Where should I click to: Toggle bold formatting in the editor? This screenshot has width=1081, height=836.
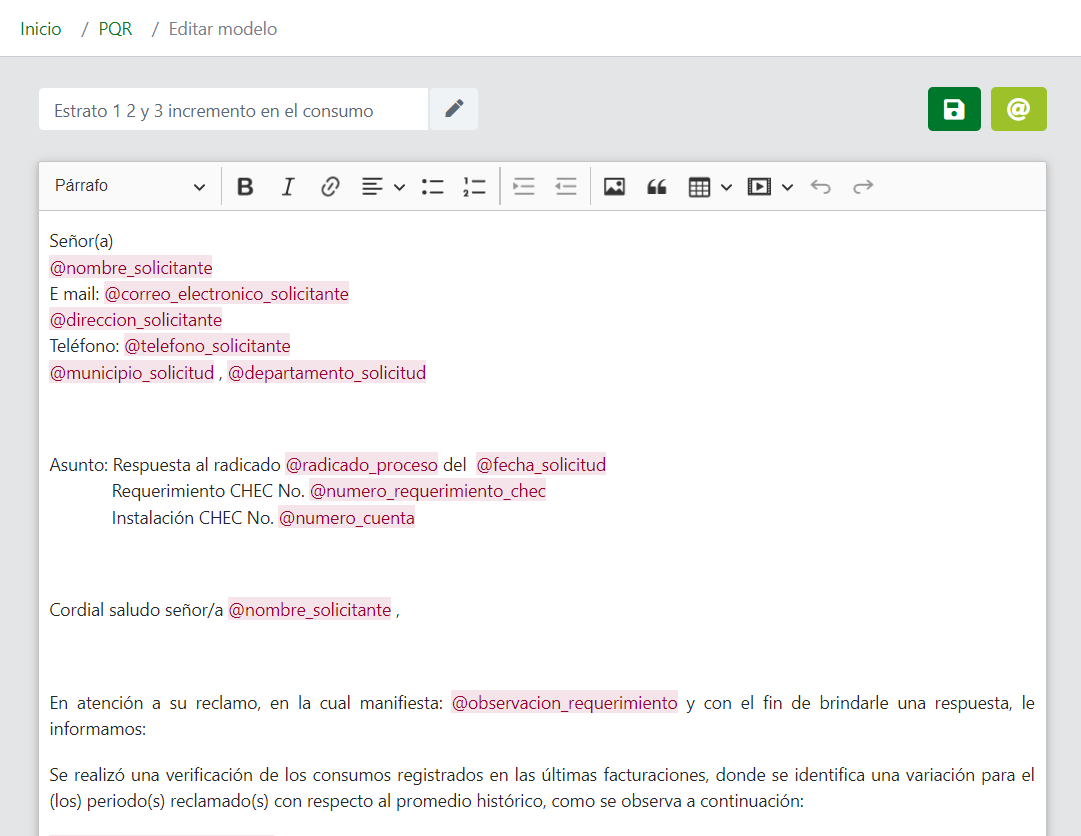pos(245,187)
